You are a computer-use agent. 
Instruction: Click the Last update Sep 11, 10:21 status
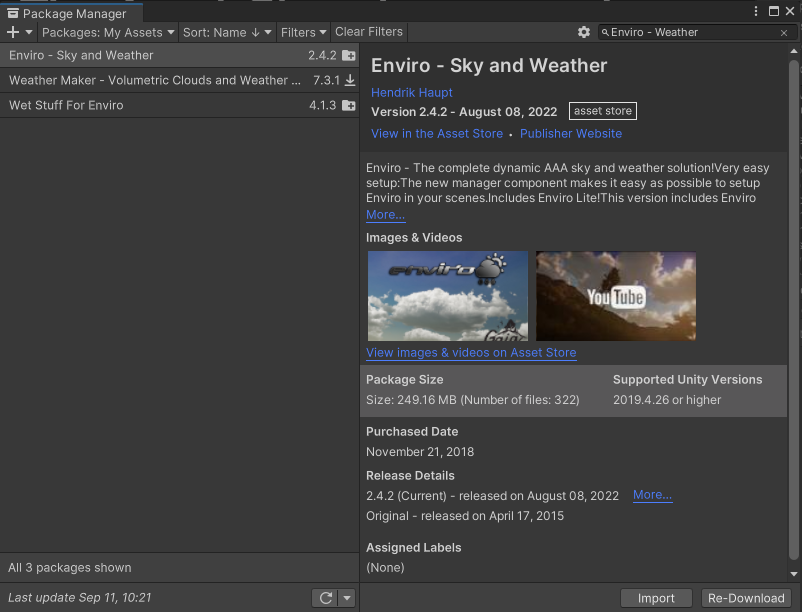[x=80, y=598]
